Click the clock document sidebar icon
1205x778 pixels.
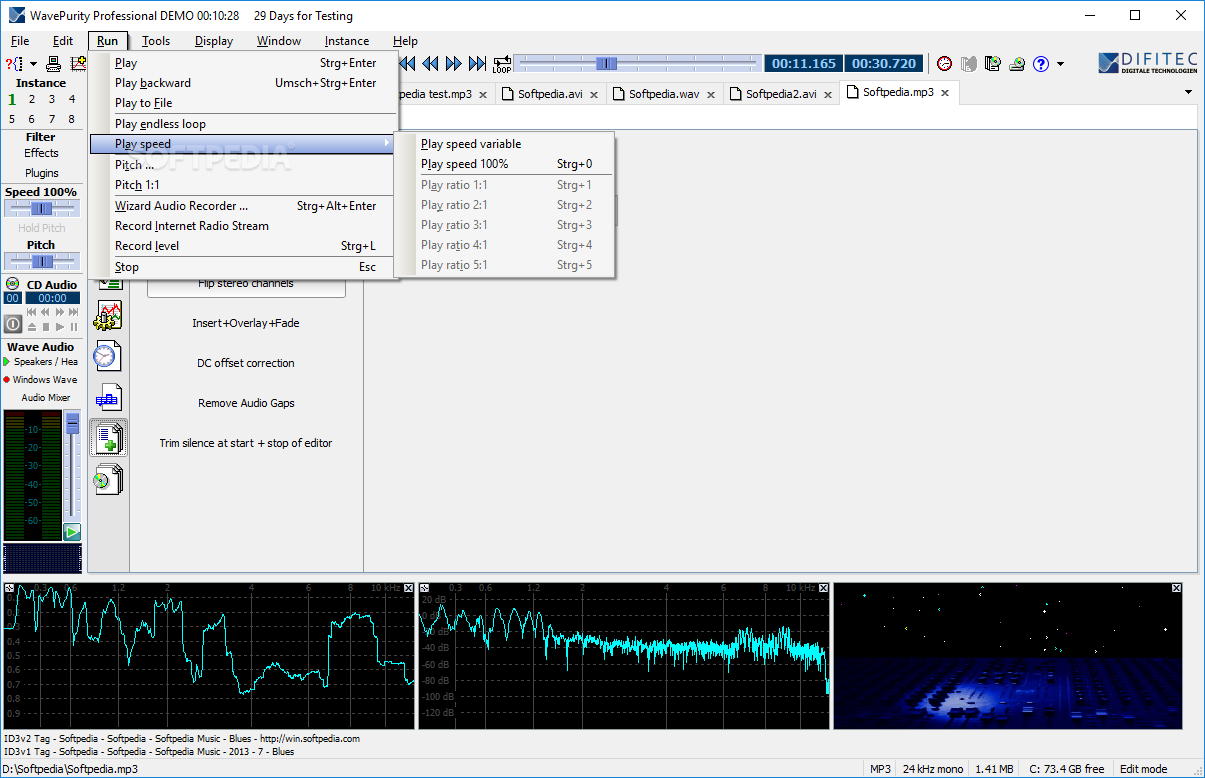click(108, 356)
